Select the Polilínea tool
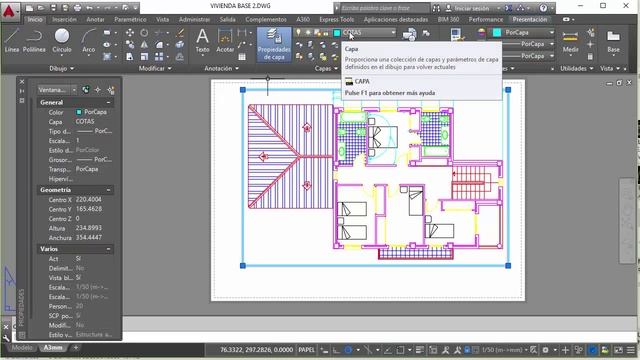Screen dimensions: 640x360 point(34,40)
